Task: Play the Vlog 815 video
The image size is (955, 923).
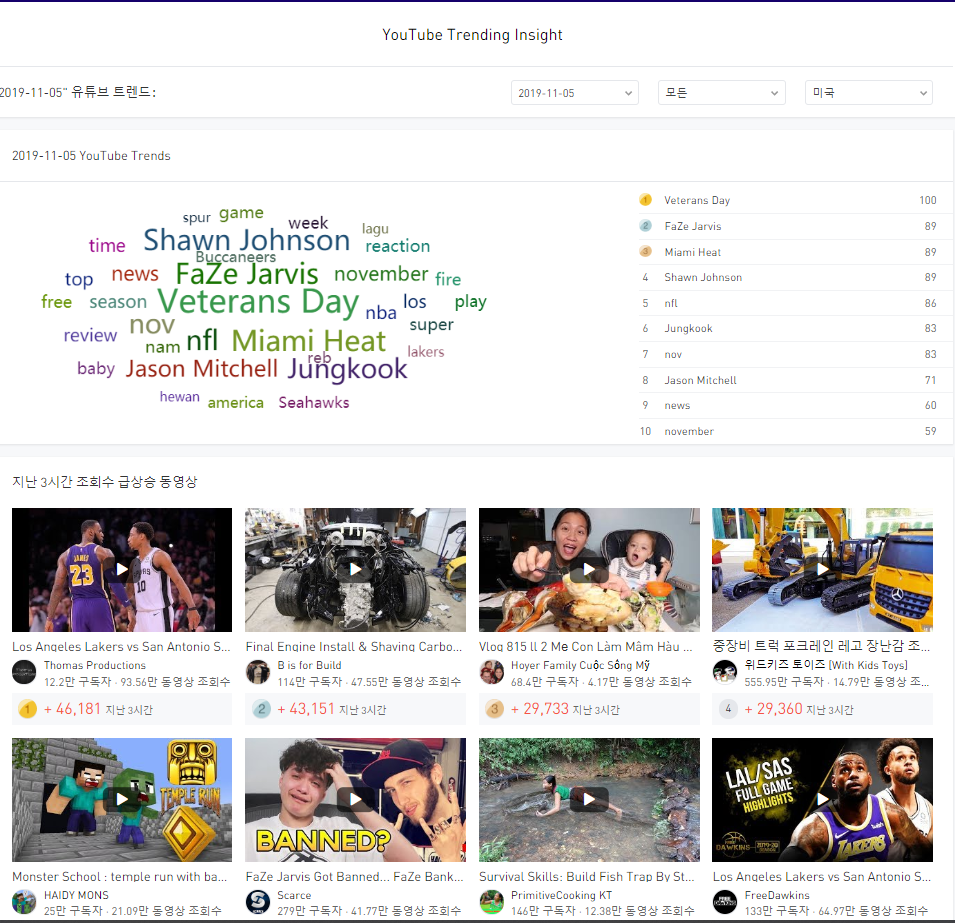Action: click(x=589, y=570)
